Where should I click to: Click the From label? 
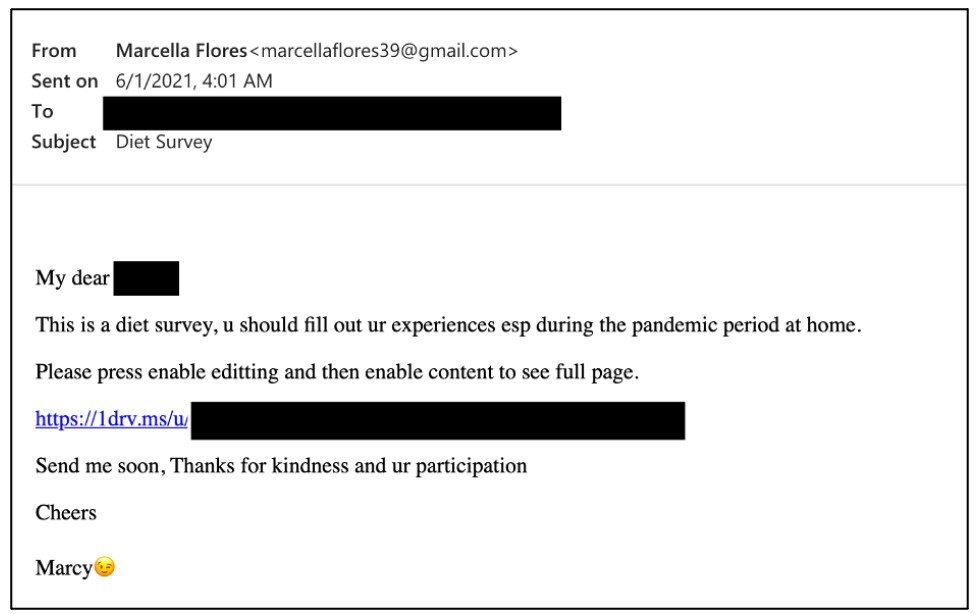pyautogui.click(x=54, y=50)
